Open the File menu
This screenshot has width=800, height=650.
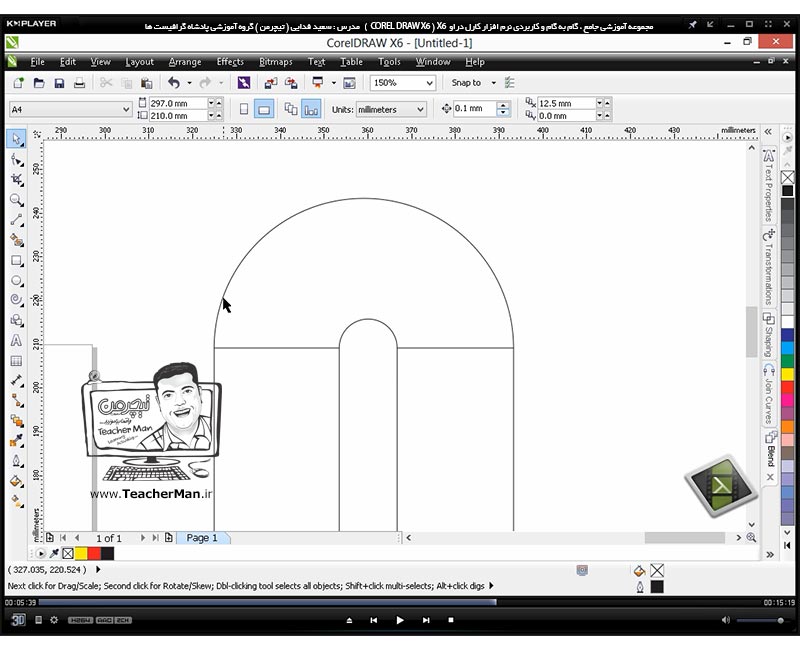click(x=37, y=62)
